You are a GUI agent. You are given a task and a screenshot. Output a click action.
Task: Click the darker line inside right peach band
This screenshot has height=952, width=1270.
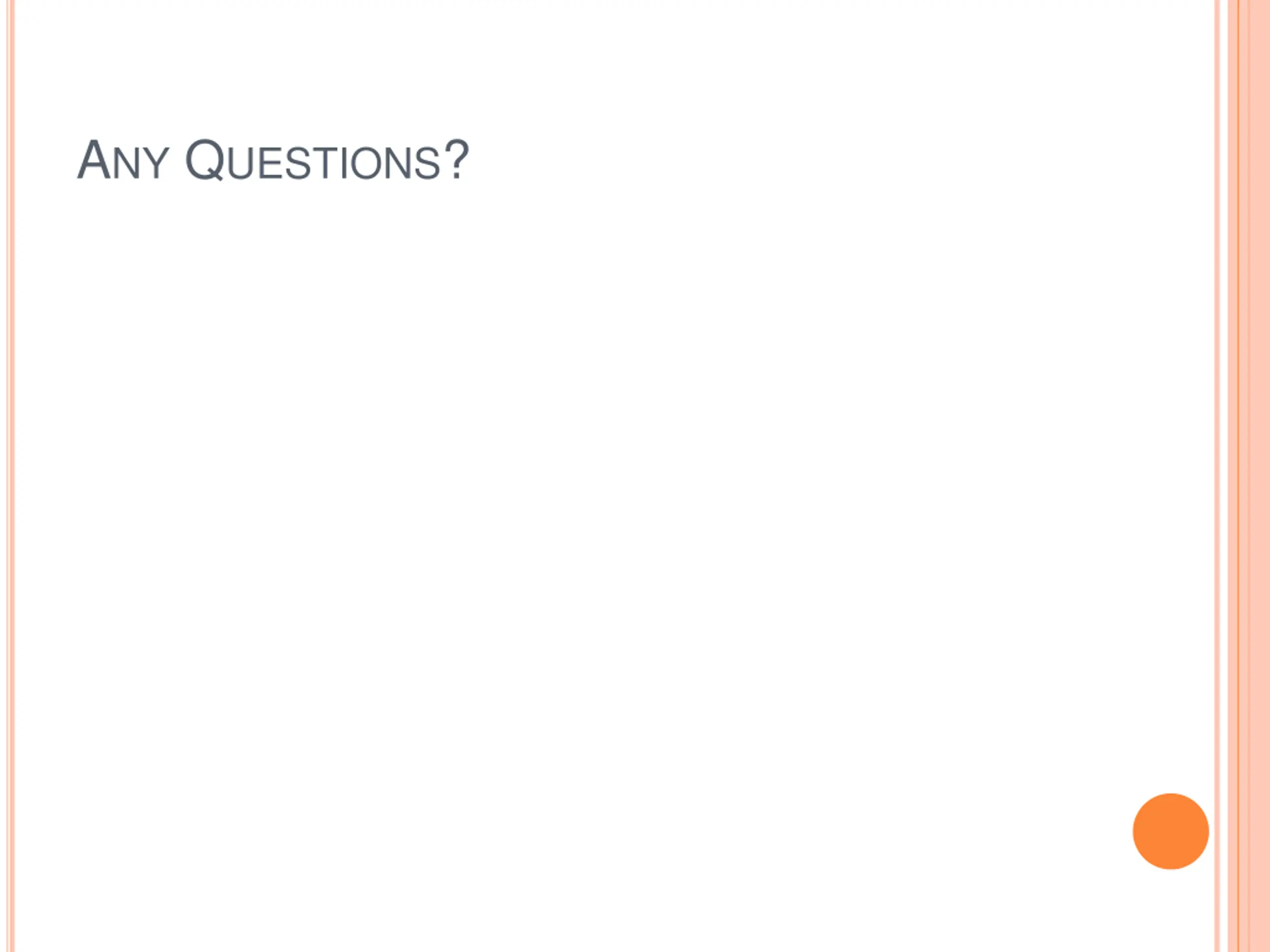click(x=1238, y=476)
